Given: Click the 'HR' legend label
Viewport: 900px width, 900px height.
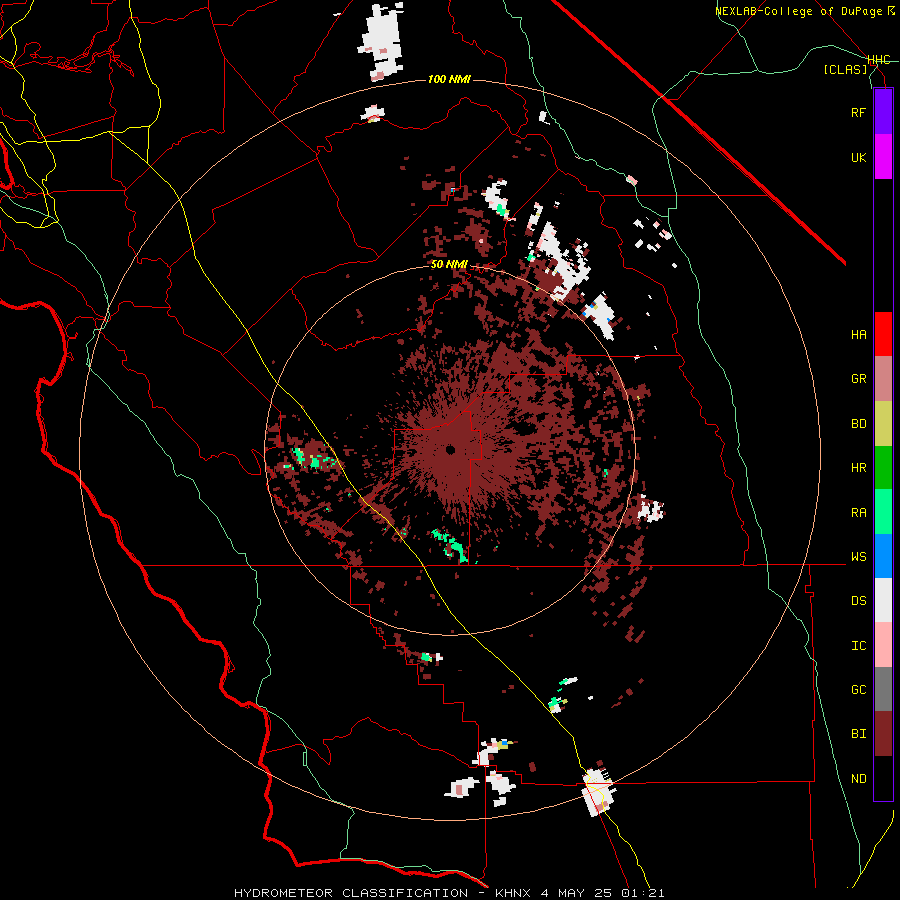Looking at the screenshot, I should point(858,468).
